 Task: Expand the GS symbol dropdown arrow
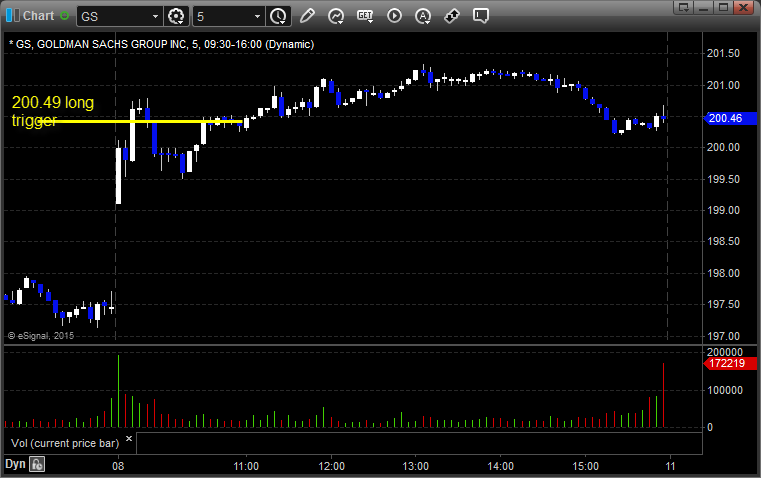click(155, 16)
